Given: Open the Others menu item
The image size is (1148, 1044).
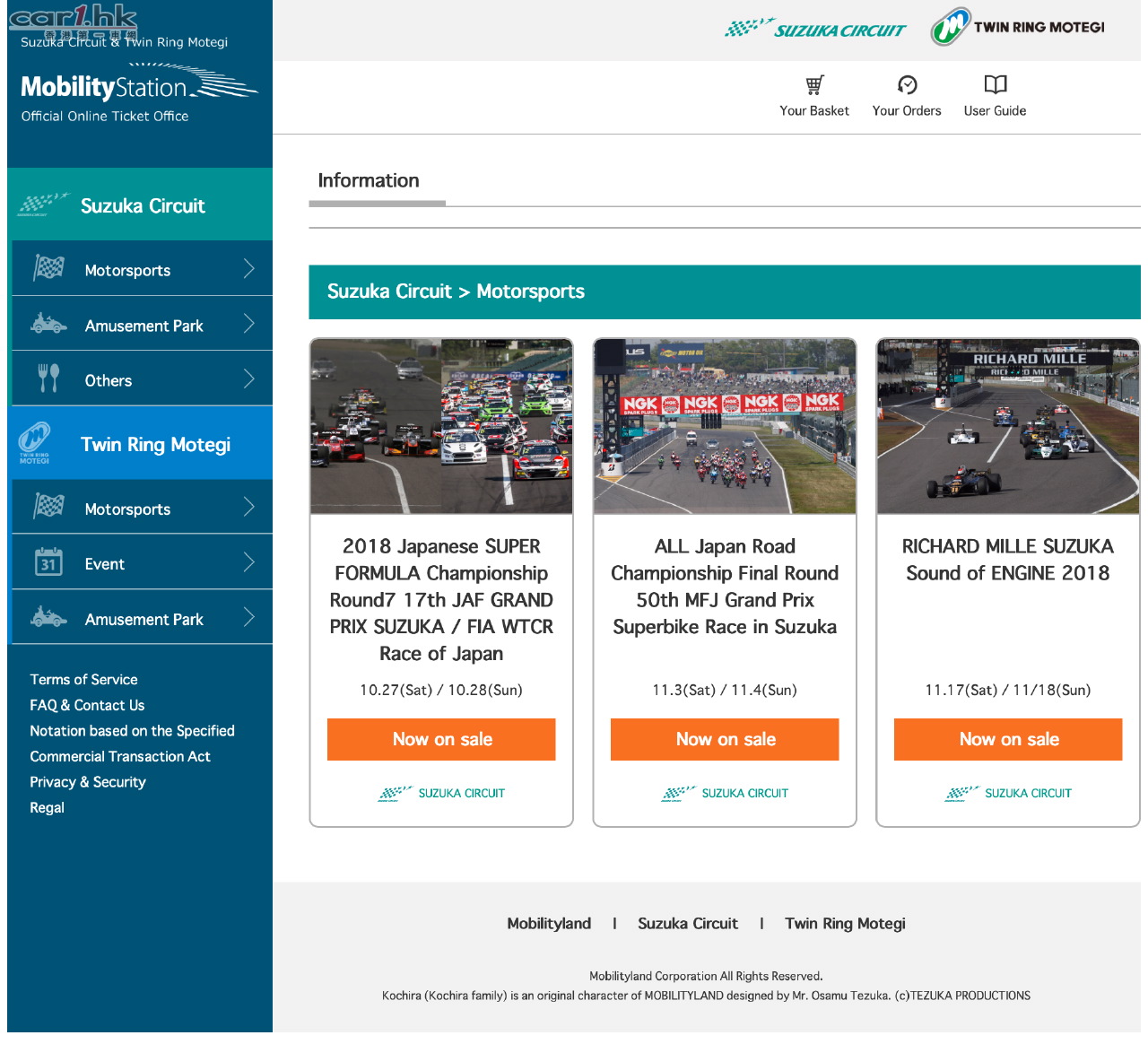Looking at the screenshot, I should (x=142, y=378).
